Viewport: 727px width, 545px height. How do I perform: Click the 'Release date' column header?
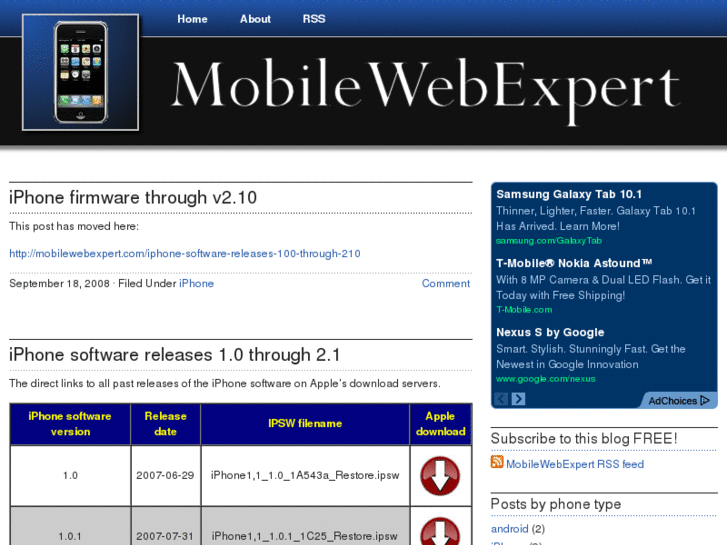(166, 424)
